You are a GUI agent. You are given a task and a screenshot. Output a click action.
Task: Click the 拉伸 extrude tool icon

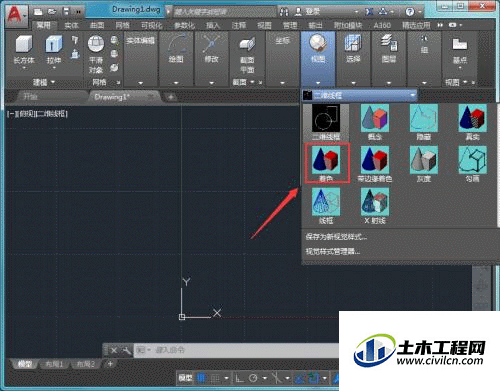[x=54, y=45]
